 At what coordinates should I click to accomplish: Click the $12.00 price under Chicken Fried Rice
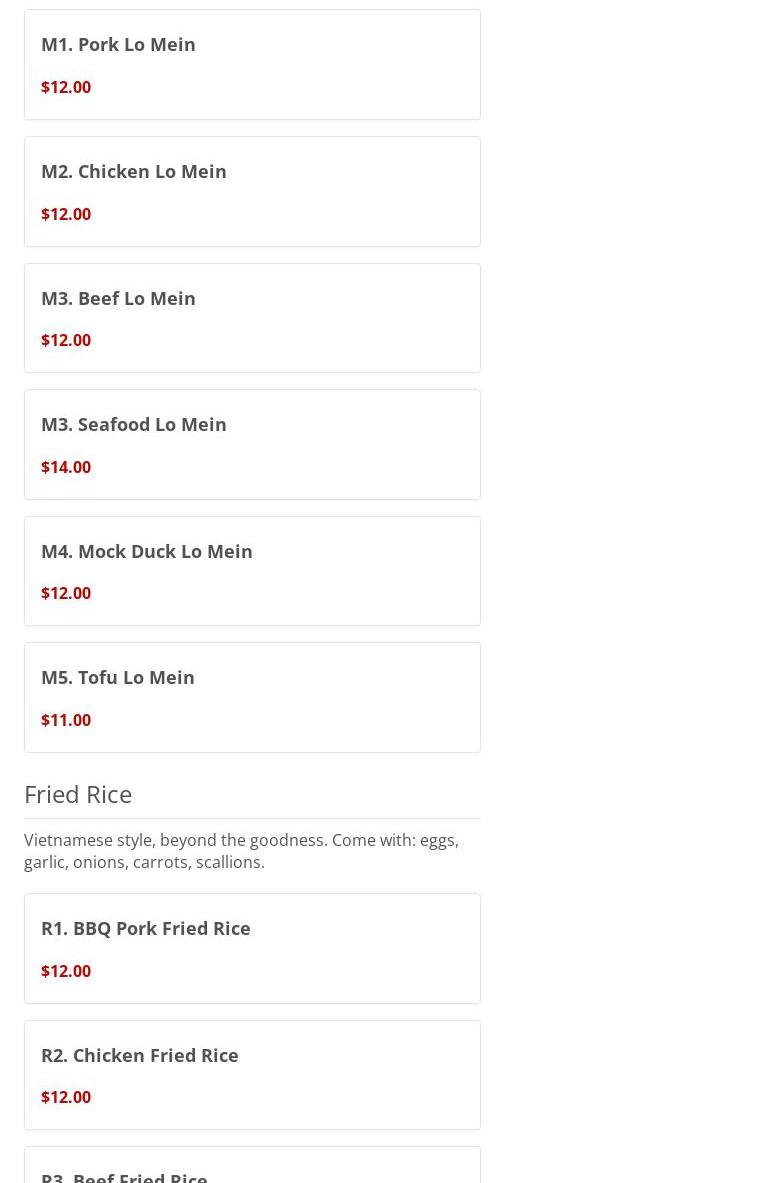click(x=66, y=1097)
